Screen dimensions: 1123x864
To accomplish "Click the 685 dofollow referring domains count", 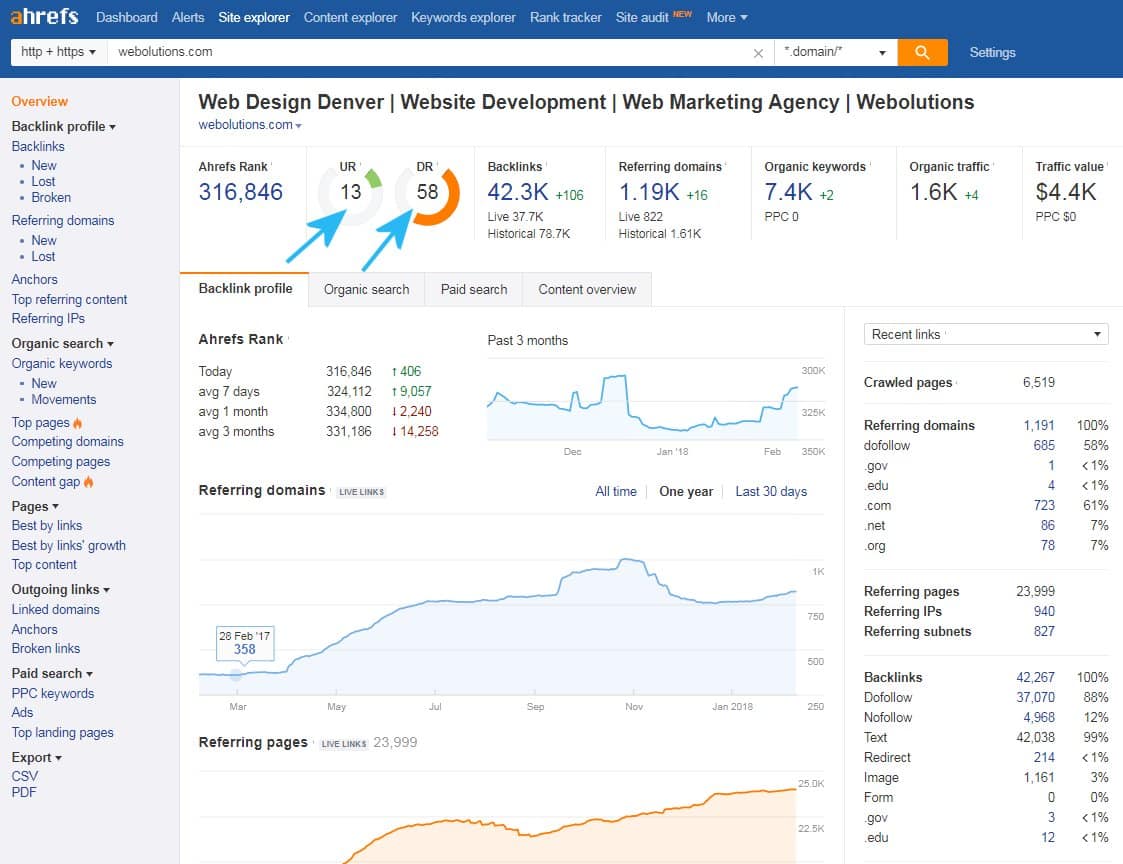I will point(1044,445).
